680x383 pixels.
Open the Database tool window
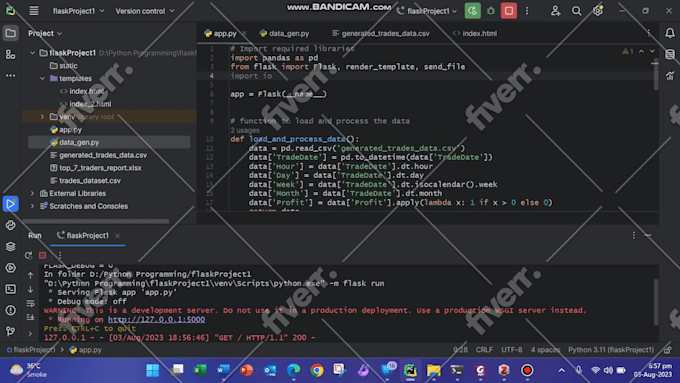click(670, 54)
